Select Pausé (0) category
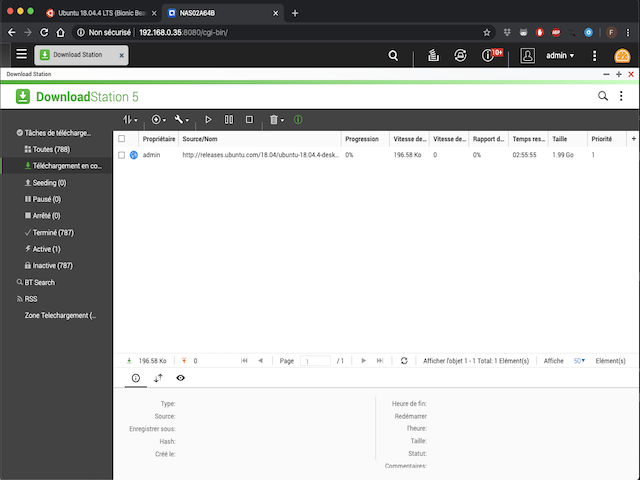The width and height of the screenshot is (640, 480). click(x=43, y=199)
